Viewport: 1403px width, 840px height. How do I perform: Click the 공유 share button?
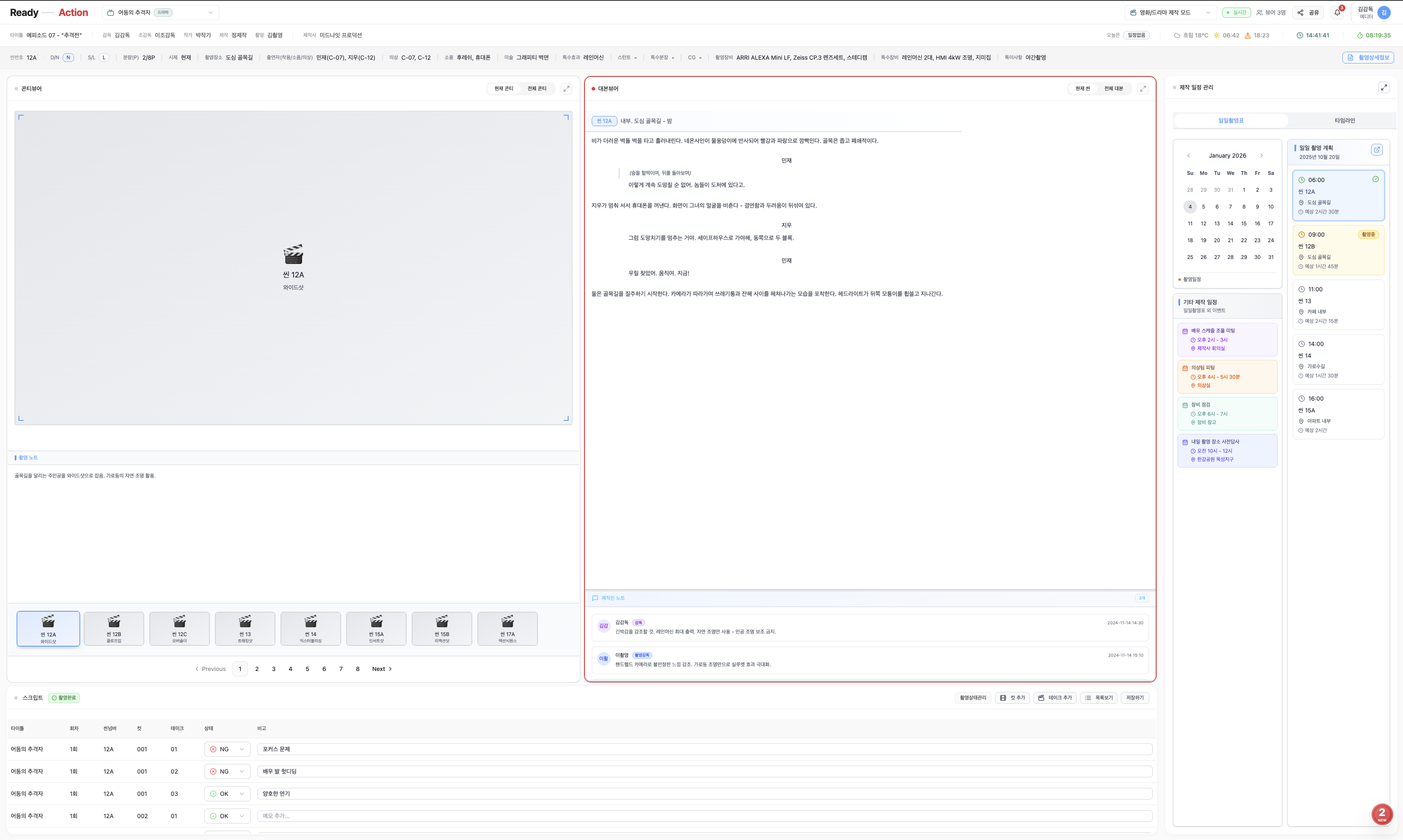point(1308,13)
